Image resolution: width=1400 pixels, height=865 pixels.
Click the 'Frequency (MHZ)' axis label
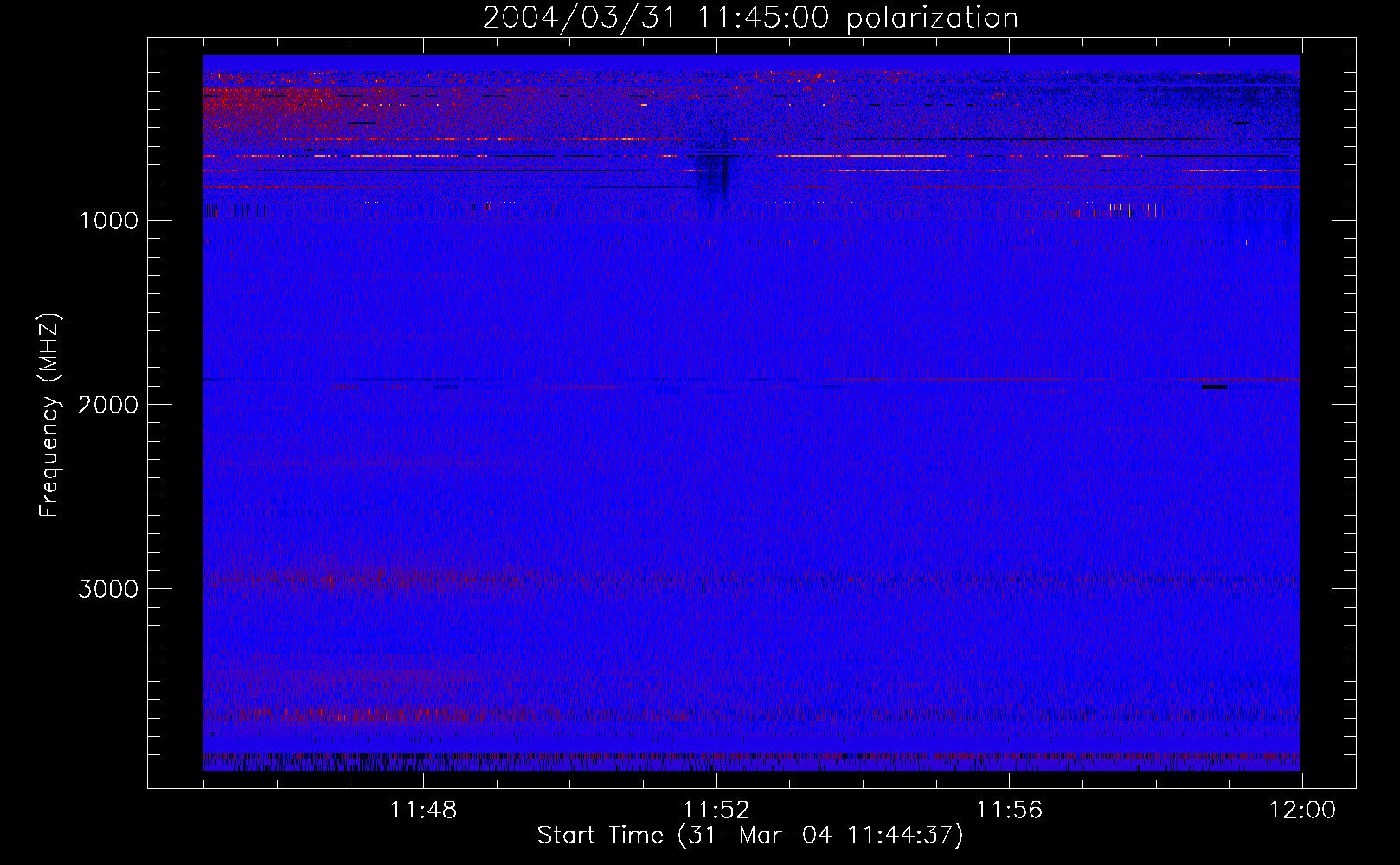coord(50,415)
